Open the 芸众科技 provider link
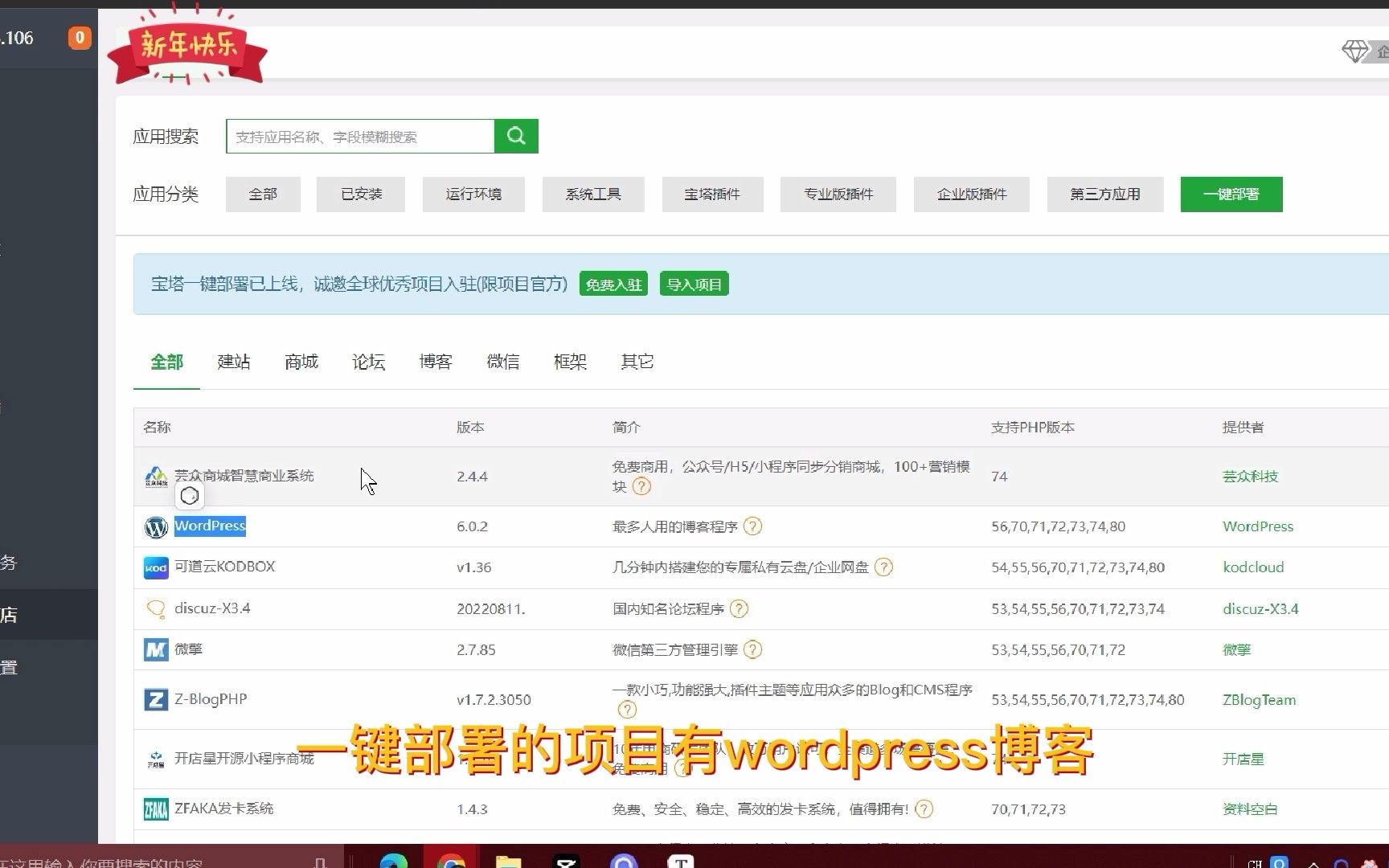The width and height of the screenshot is (1389, 868). pyautogui.click(x=1250, y=477)
